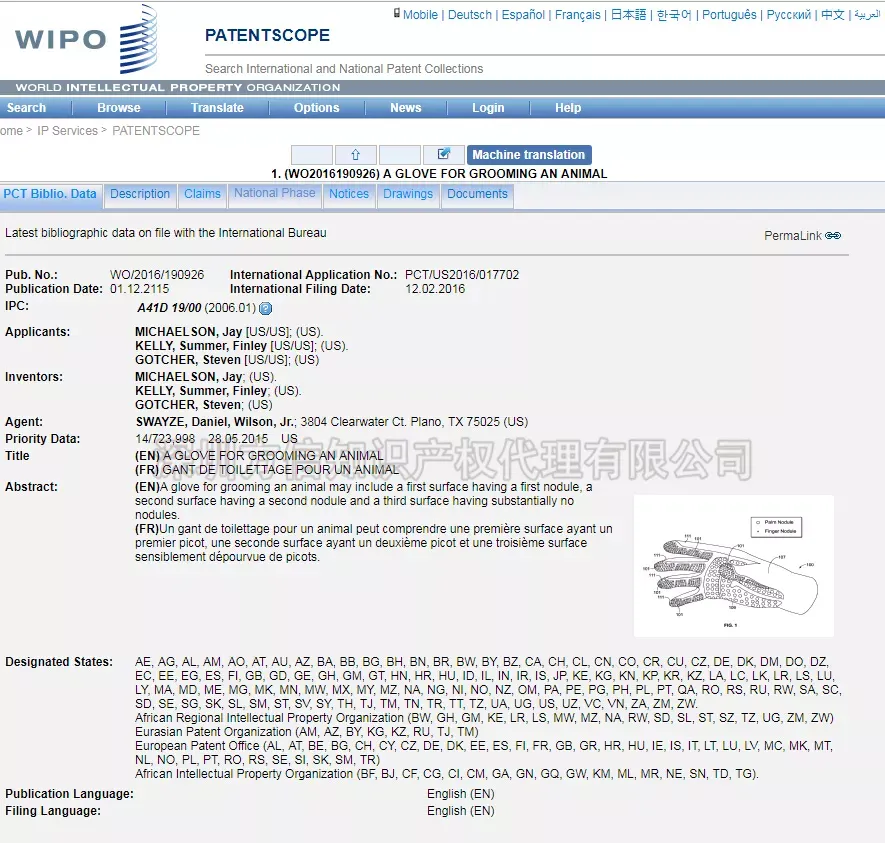Switch to the National Phase tab
Viewport: 885px width, 843px height.
coord(275,194)
